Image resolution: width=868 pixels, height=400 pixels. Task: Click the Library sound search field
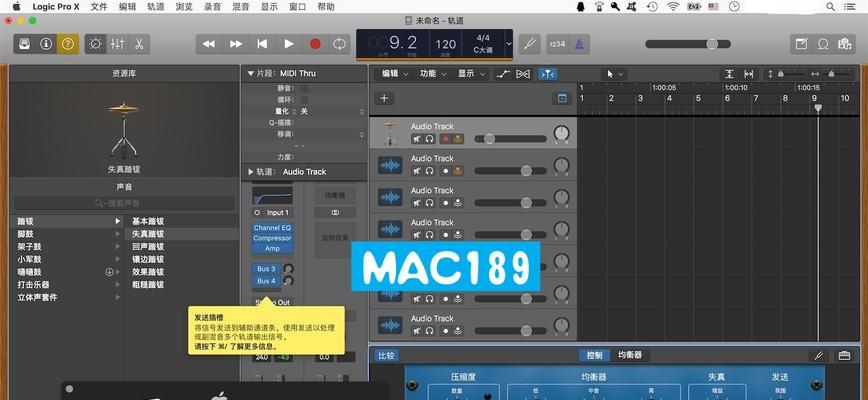pos(124,203)
